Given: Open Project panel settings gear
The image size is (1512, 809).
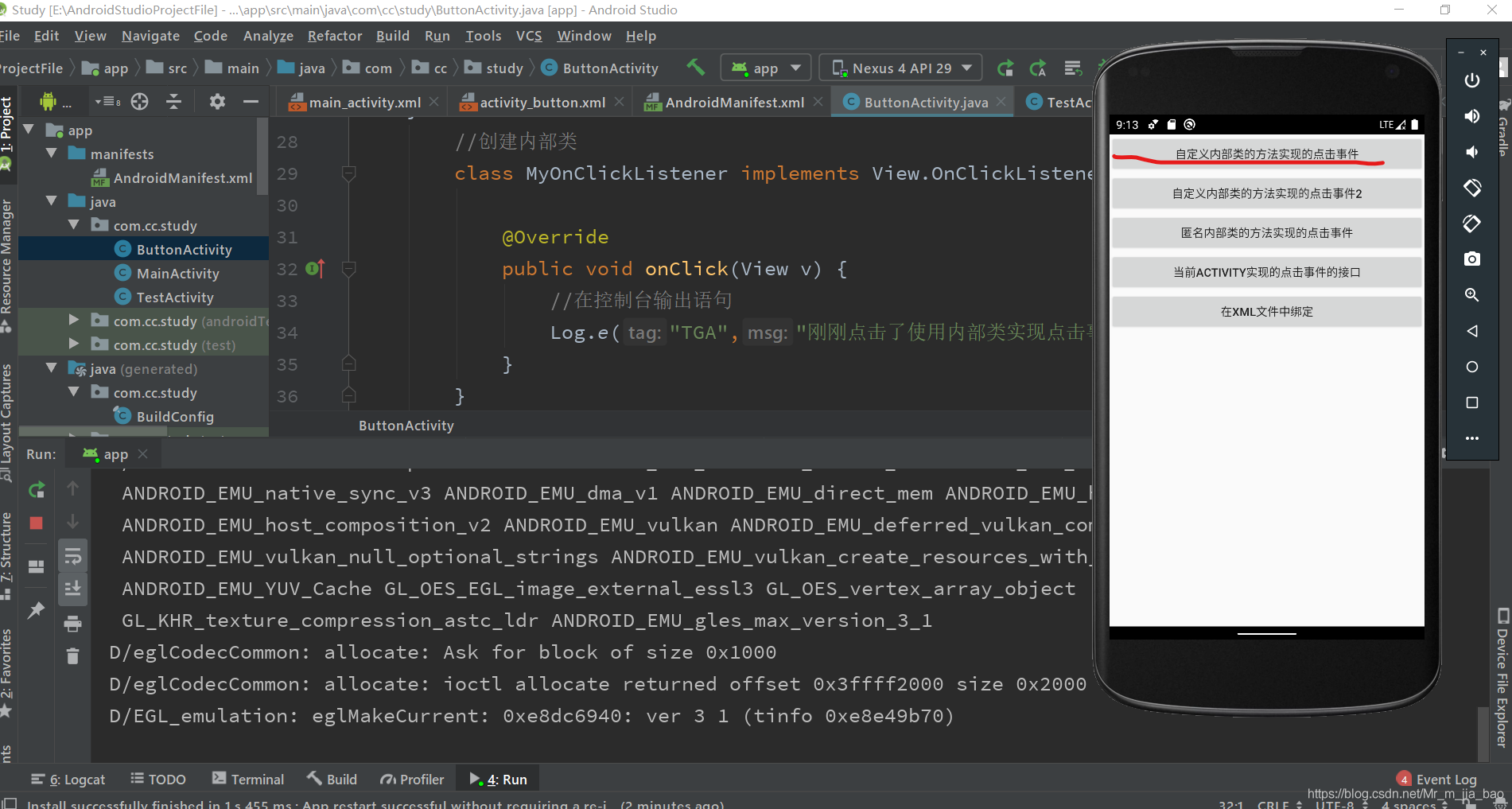Looking at the screenshot, I should pyautogui.click(x=217, y=102).
